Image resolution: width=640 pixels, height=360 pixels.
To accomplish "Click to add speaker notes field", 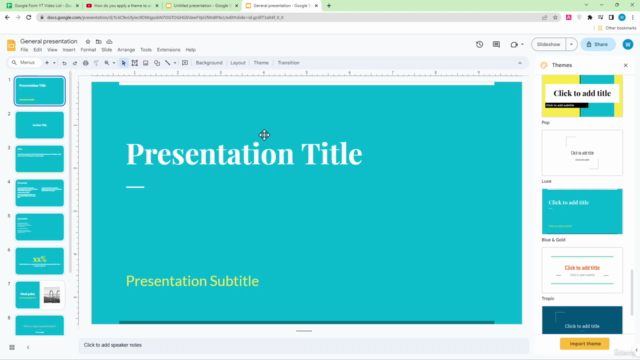I will pos(304,345).
